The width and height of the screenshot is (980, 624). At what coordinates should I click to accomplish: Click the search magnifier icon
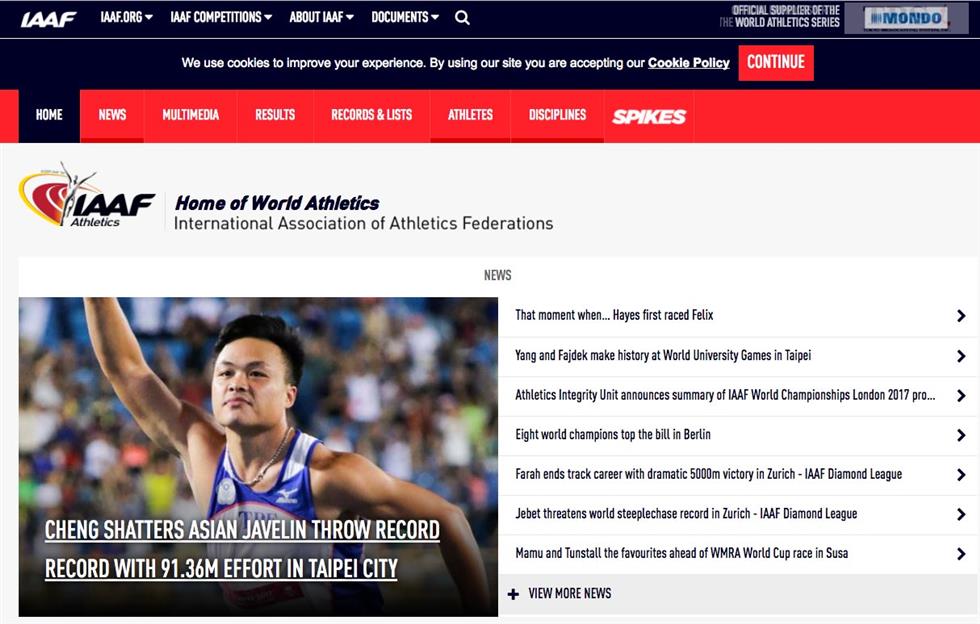[462, 18]
